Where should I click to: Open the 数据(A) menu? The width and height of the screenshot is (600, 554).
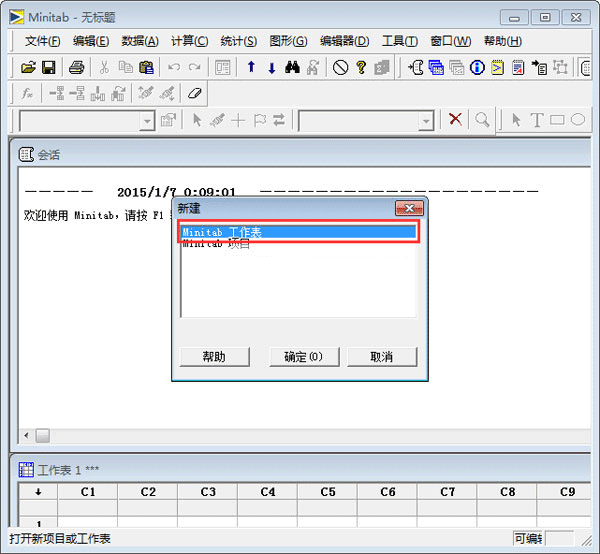coord(140,41)
